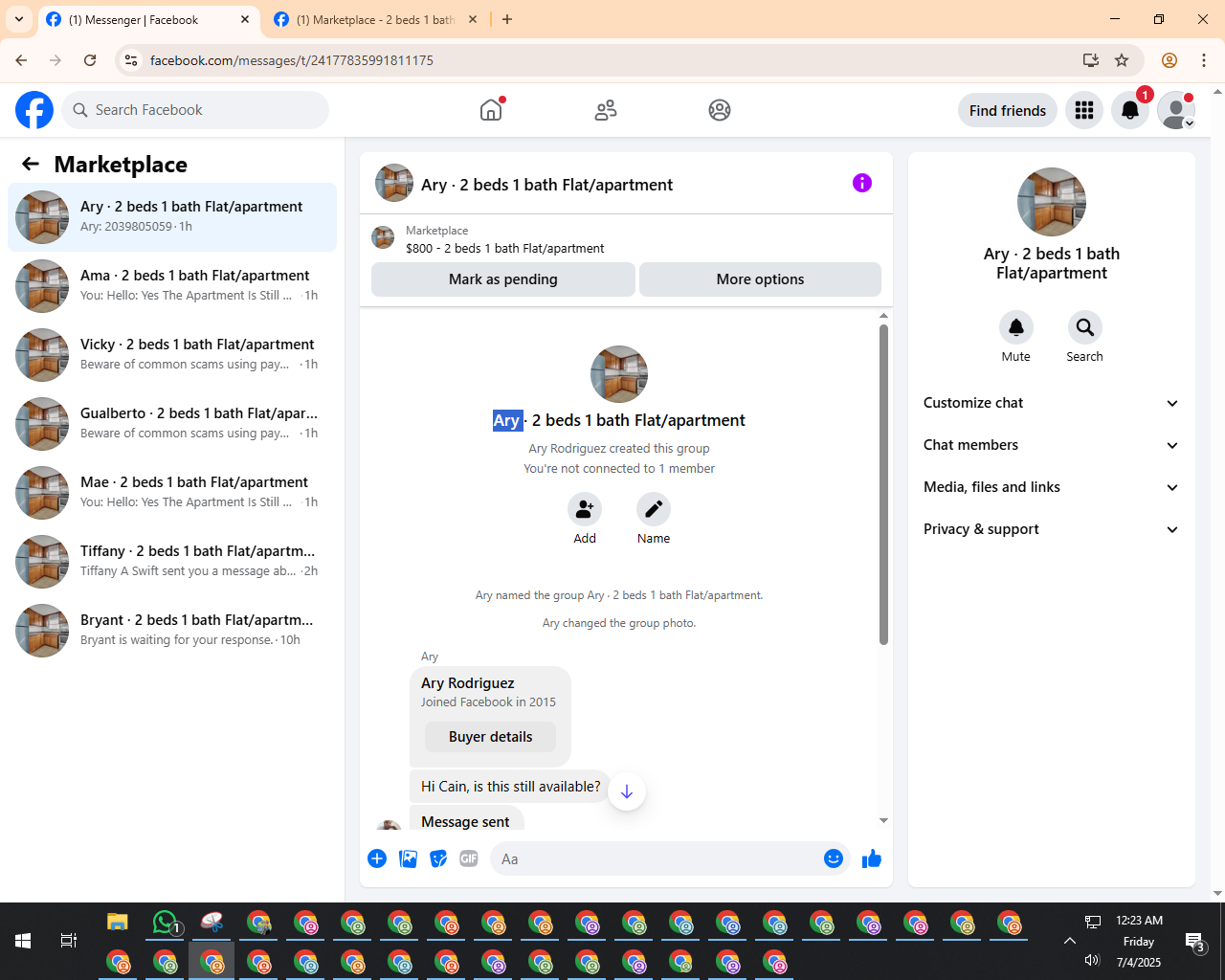Open Tiffany conversation in Marketplace list
Image resolution: width=1225 pixels, height=980 pixels.
pos(172,562)
